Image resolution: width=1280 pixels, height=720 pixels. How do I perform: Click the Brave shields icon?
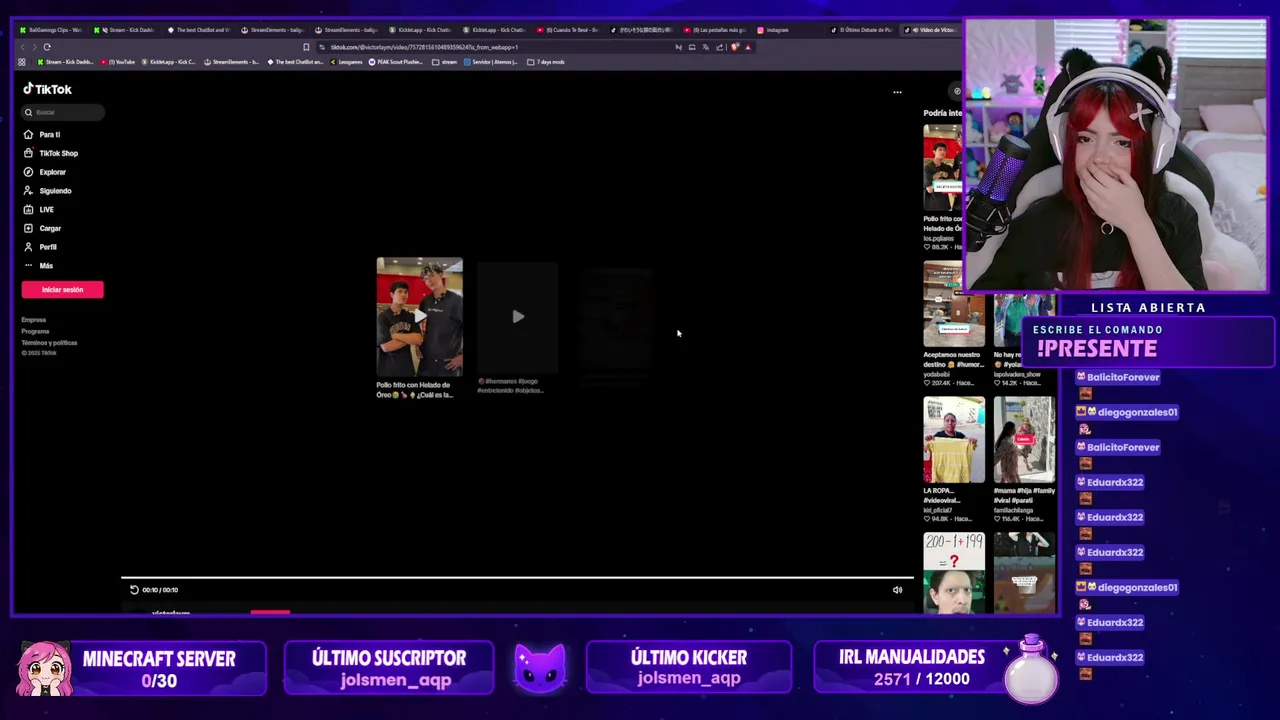735,47
